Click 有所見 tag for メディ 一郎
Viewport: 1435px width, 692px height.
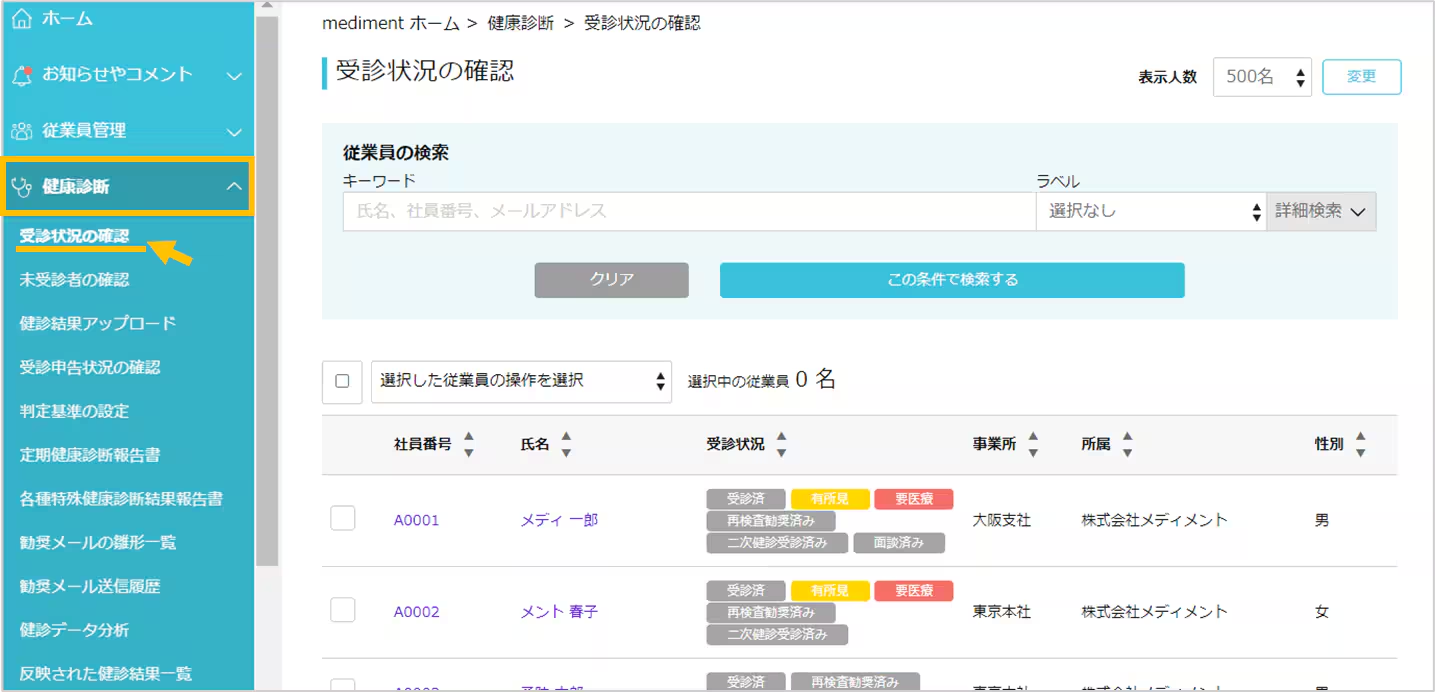[x=830, y=498]
